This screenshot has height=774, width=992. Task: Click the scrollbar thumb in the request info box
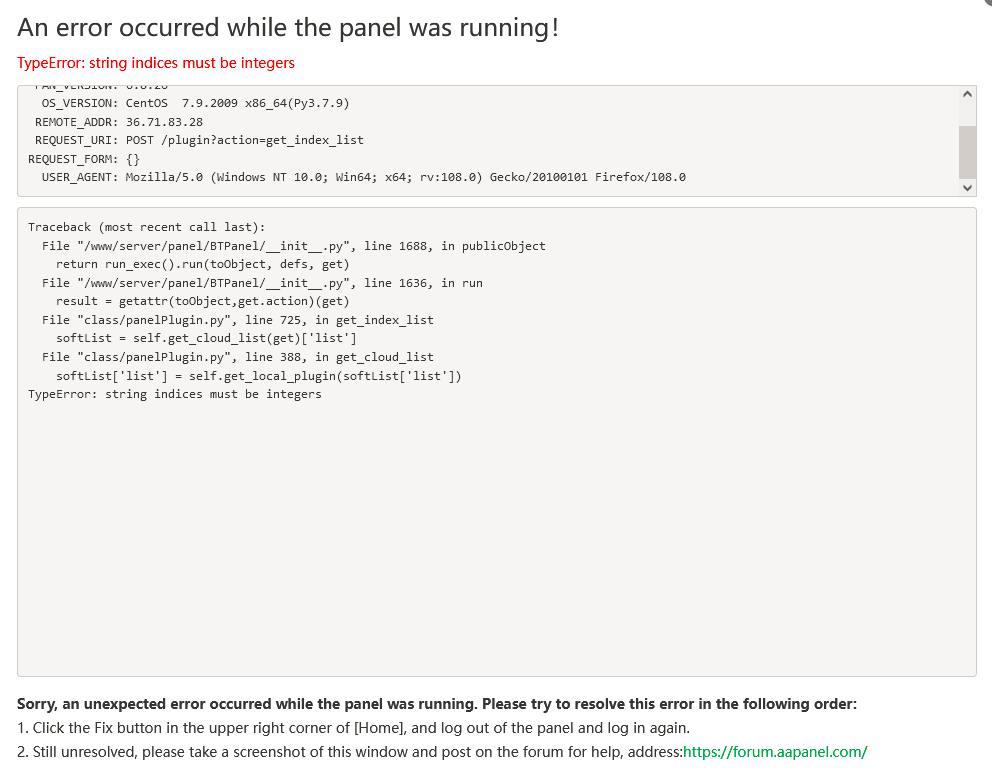[967, 151]
